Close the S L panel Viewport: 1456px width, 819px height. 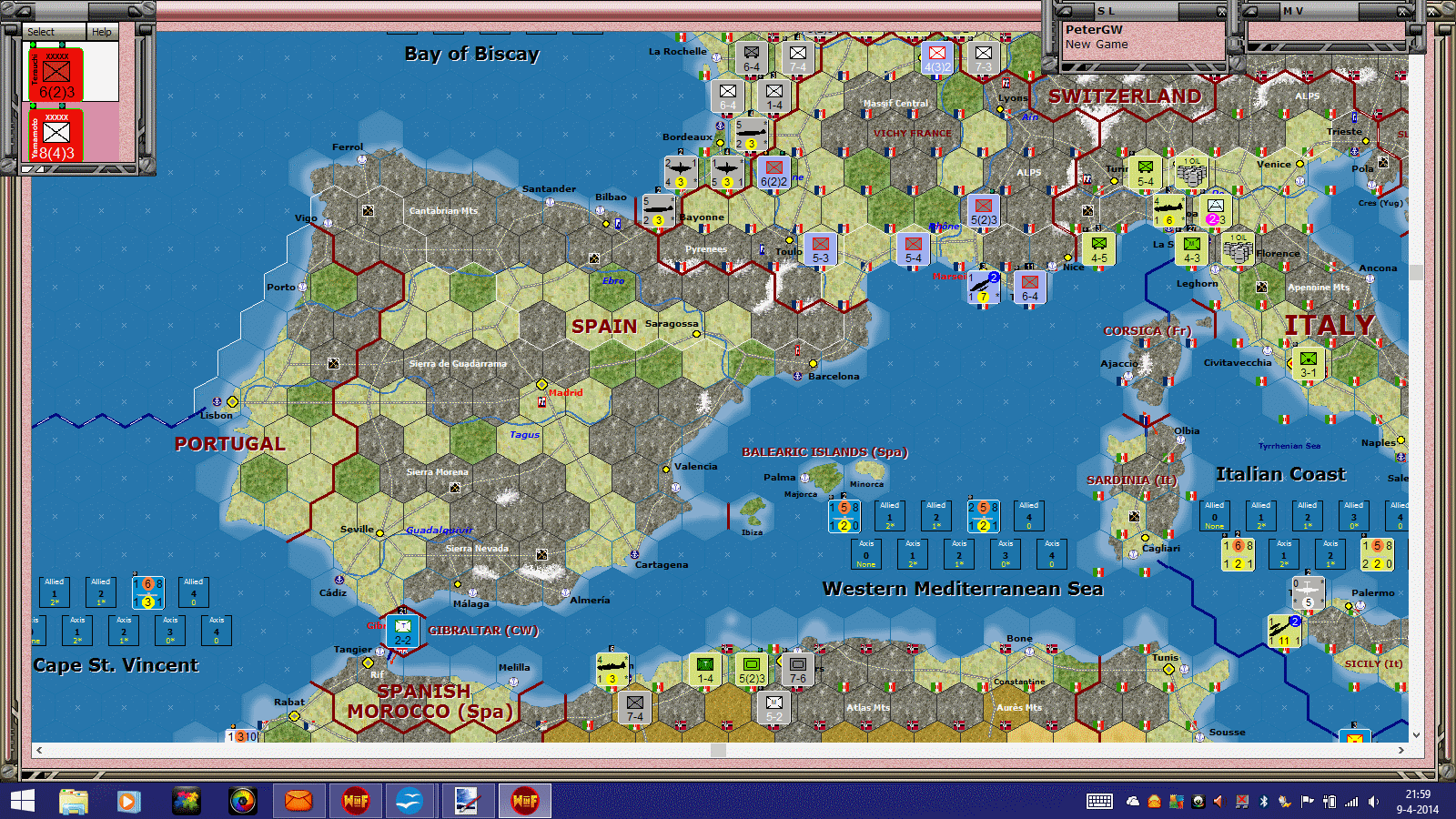pyautogui.click(x=1221, y=12)
